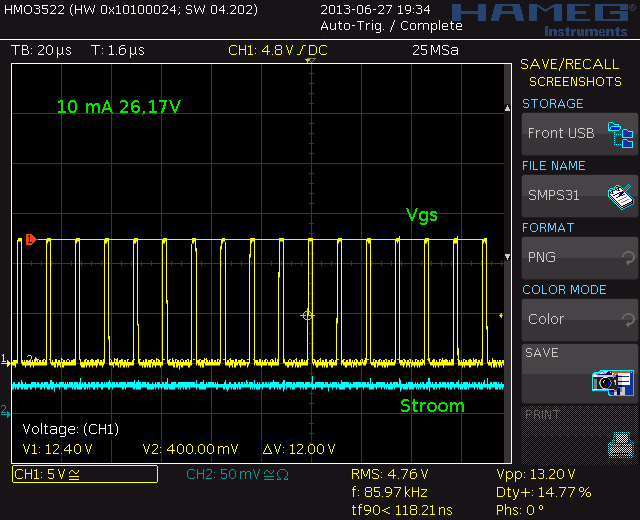Click the cyan Stroom current trace
The image size is (640, 520).
point(250,385)
